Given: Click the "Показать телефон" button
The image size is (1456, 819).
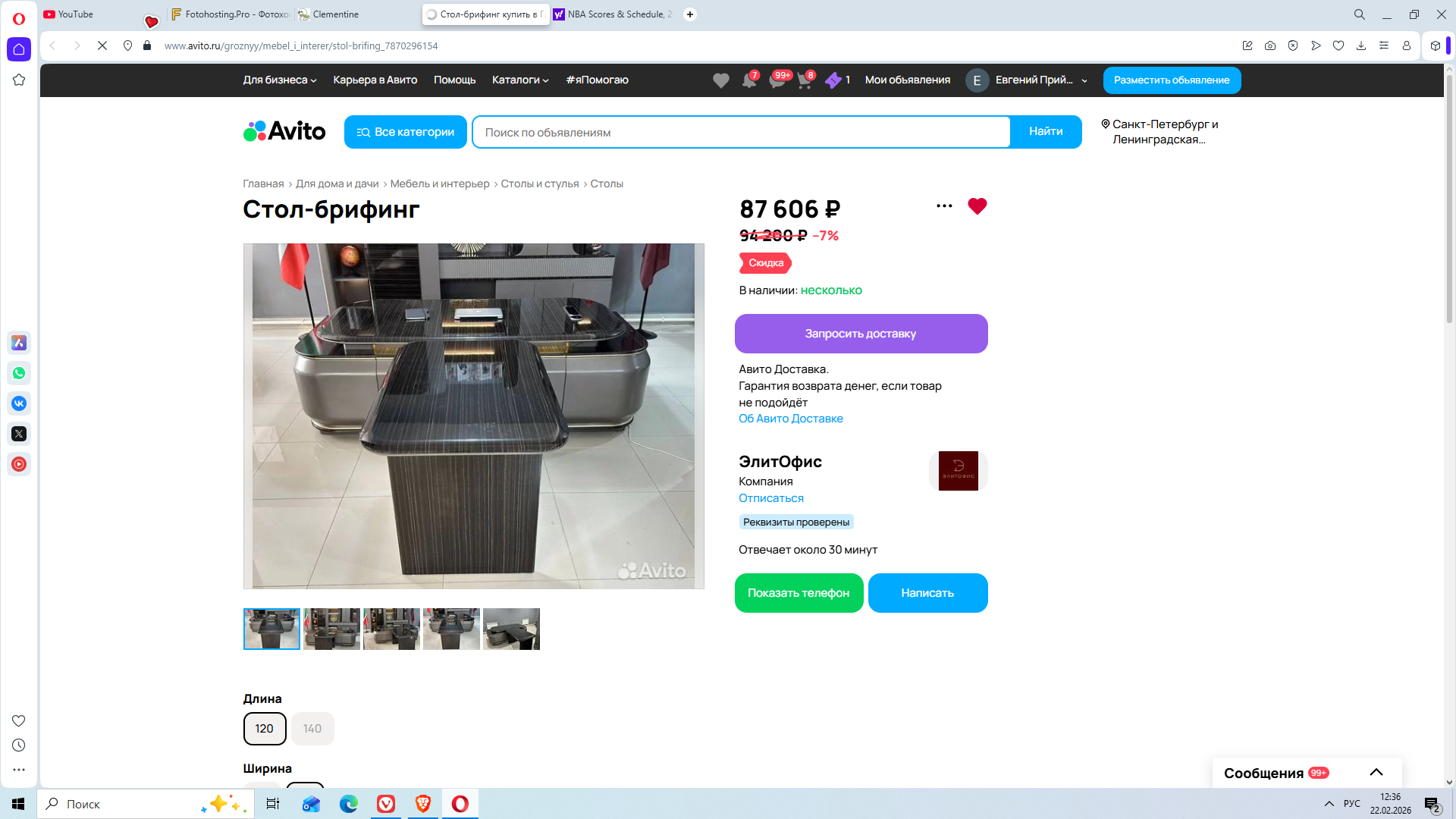Looking at the screenshot, I should [799, 593].
